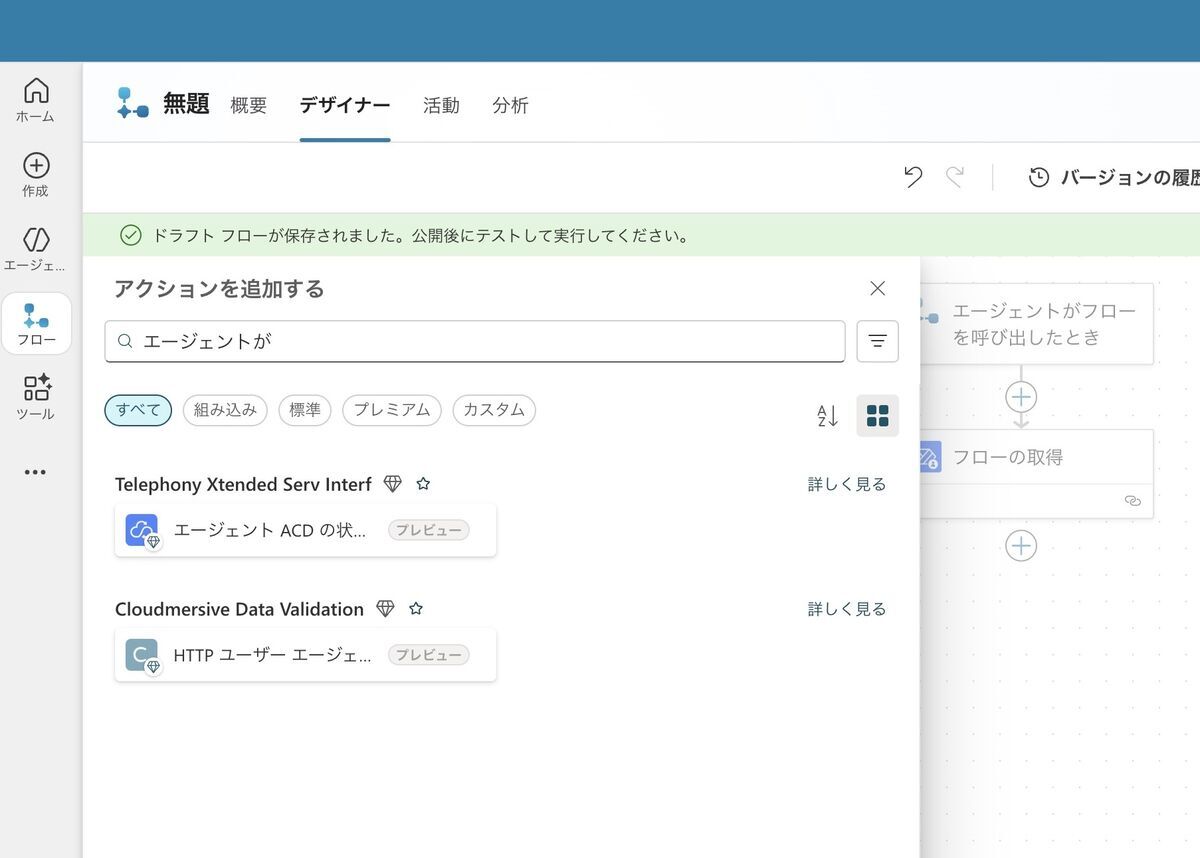Switch to grid view layout
The height and width of the screenshot is (858, 1200).
click(878, 416)
